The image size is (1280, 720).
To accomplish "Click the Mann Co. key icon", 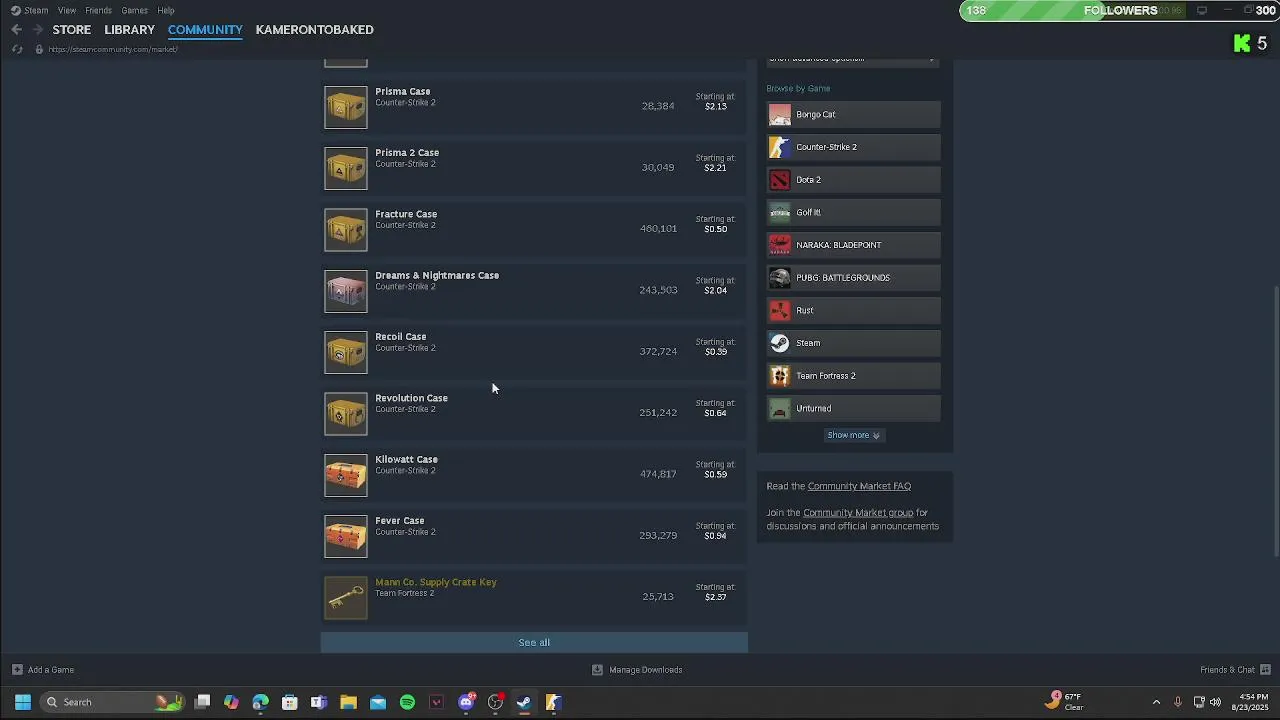I will [346, 597].
